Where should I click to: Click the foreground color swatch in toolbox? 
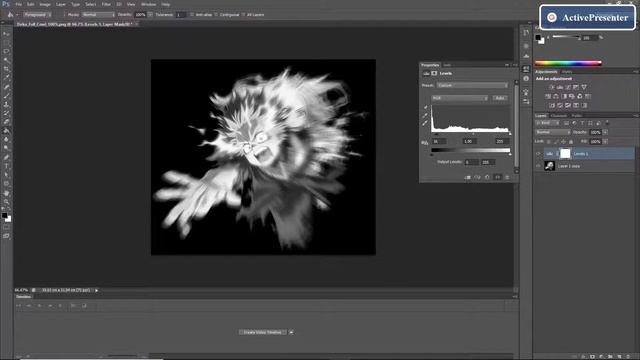click(x=4, y=216)
